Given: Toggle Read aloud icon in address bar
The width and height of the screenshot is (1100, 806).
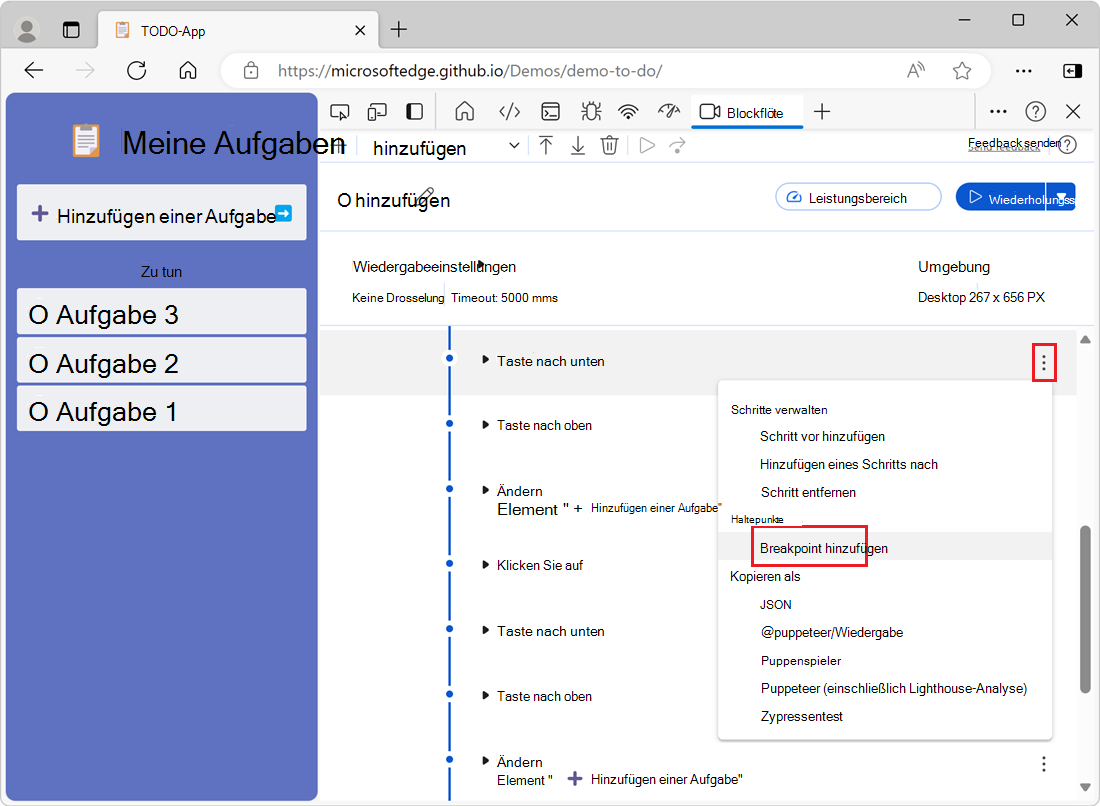Looking at the screenshot, I should tap(916, 70).
